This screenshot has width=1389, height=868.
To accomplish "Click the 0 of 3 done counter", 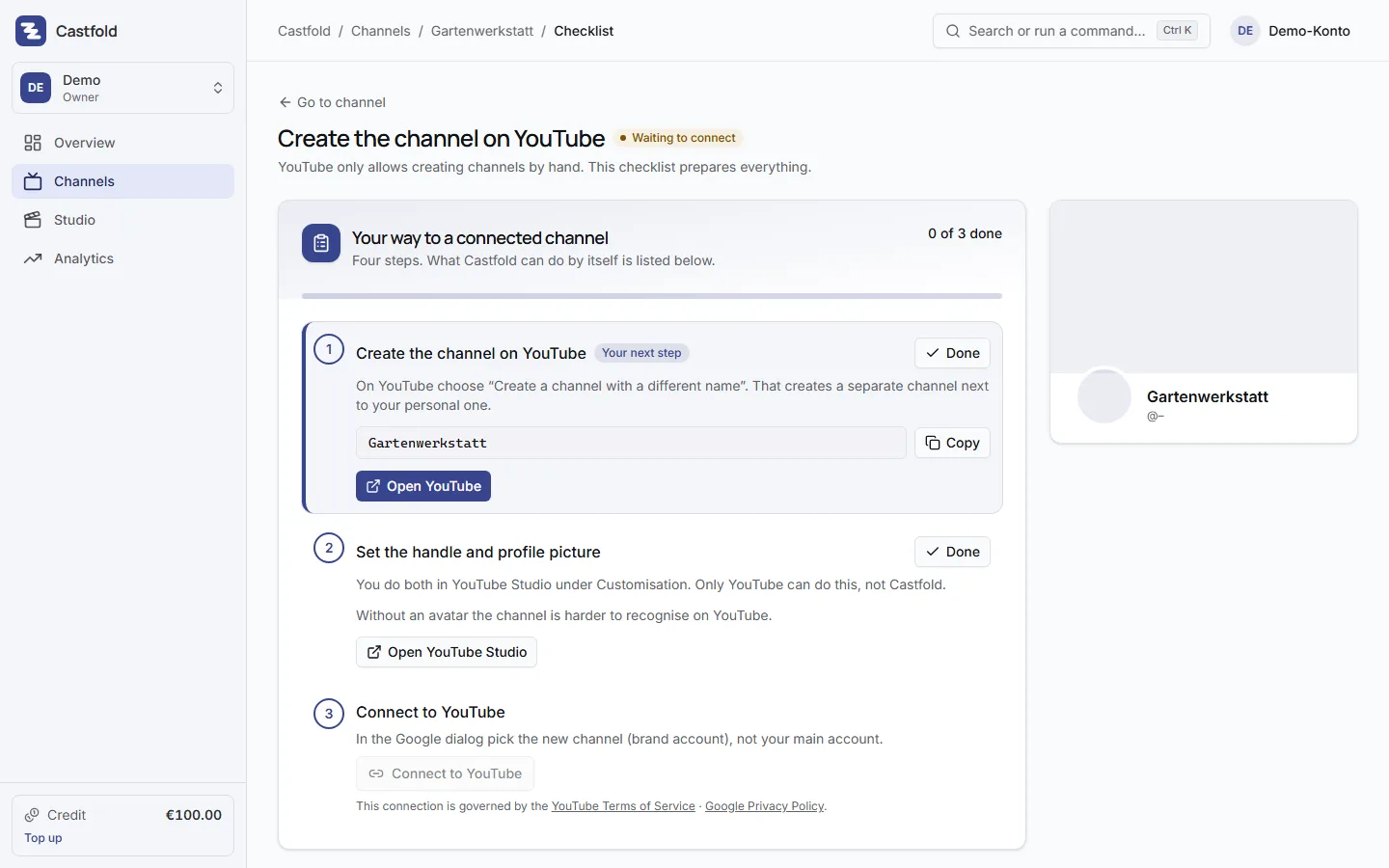I will click(x=965, y=233).
